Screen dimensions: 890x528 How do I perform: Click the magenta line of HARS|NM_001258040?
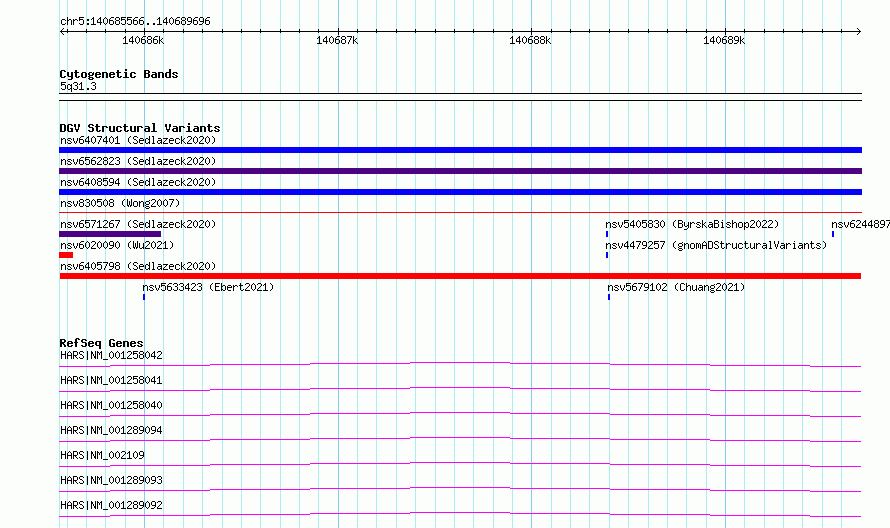460,414
